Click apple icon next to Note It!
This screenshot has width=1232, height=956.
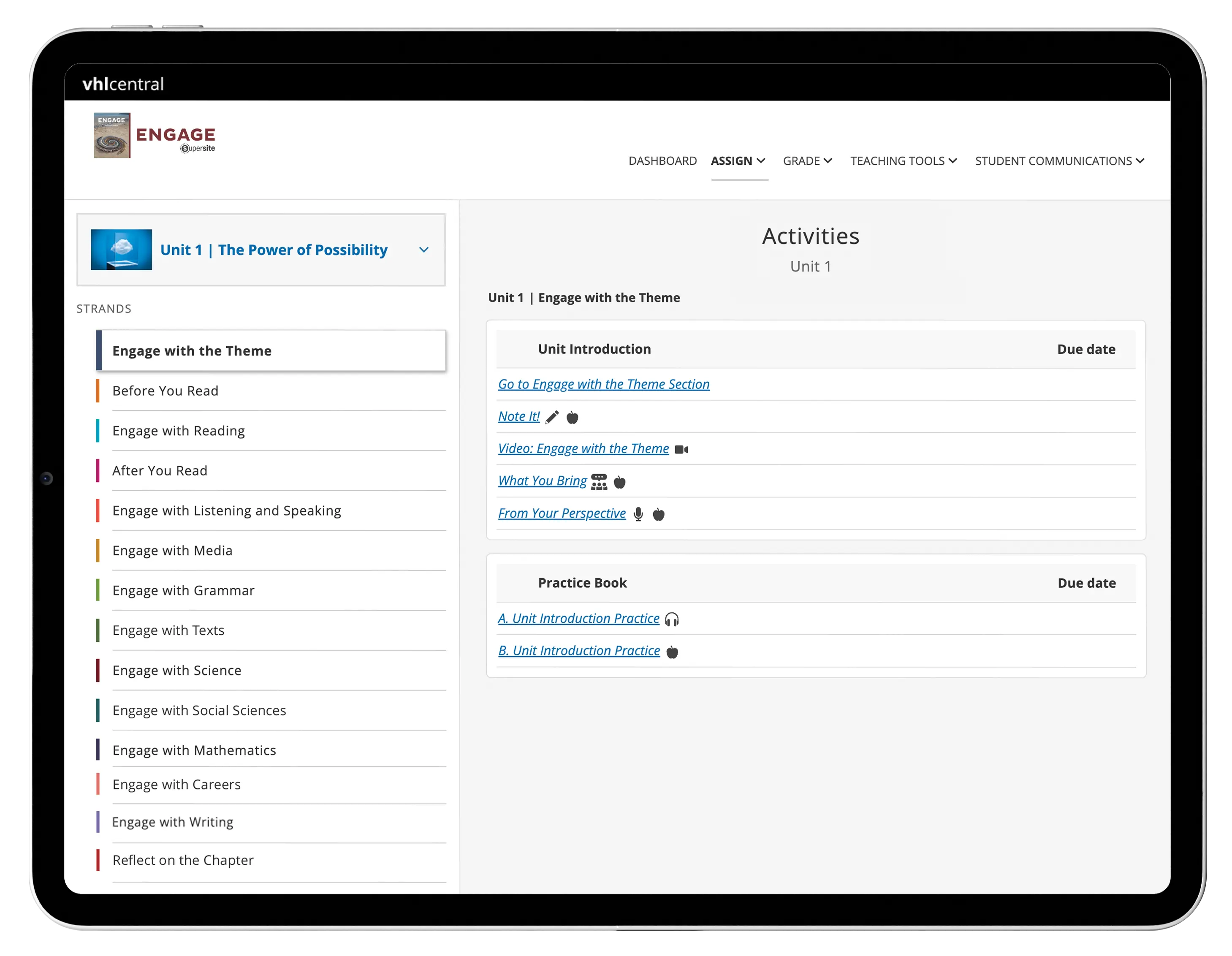(x=572, y=417)
